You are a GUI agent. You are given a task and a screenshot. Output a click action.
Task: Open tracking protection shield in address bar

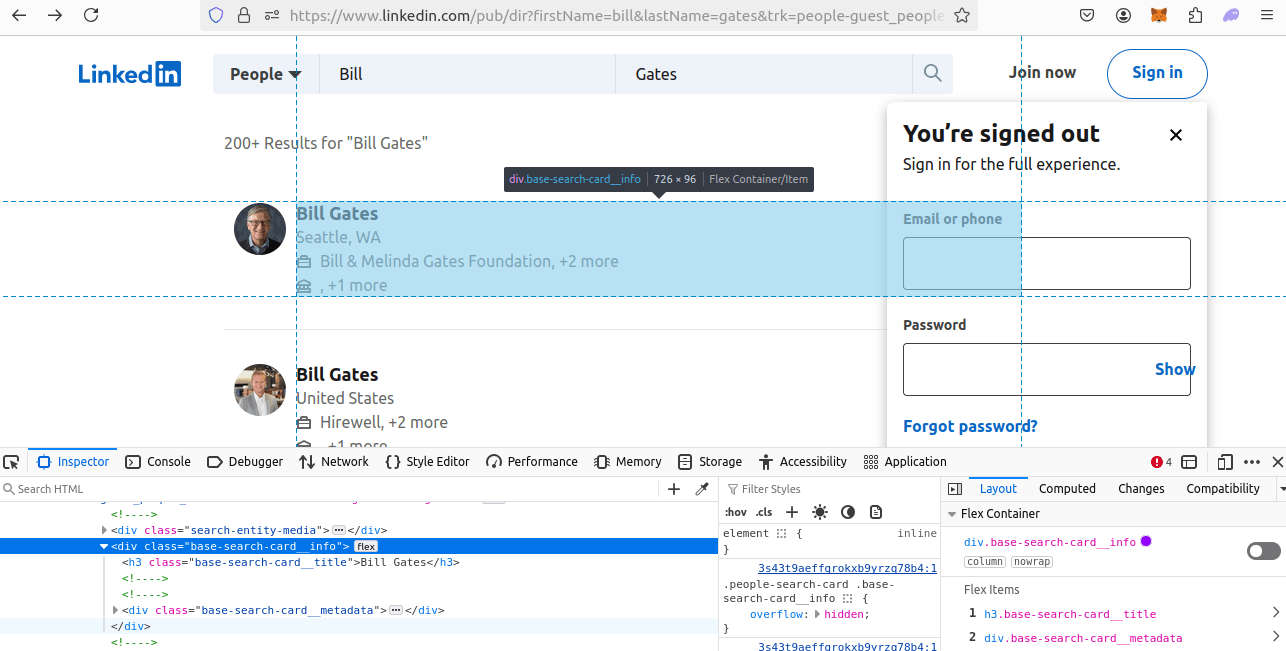[216, 16]
